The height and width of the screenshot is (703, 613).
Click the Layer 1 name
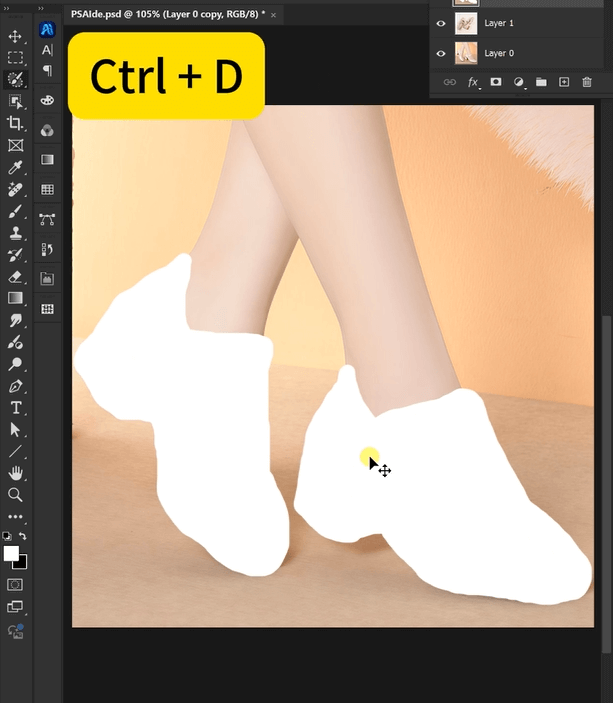tap(499, 23)
